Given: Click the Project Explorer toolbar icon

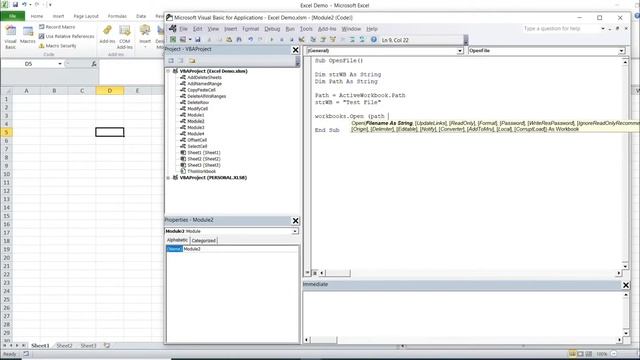Looking at the screenshot, I should pos(313,40).
